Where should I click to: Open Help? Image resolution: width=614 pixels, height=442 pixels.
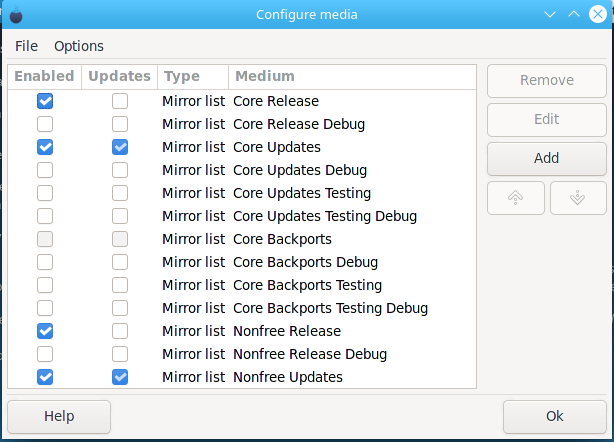click(59, 417)
